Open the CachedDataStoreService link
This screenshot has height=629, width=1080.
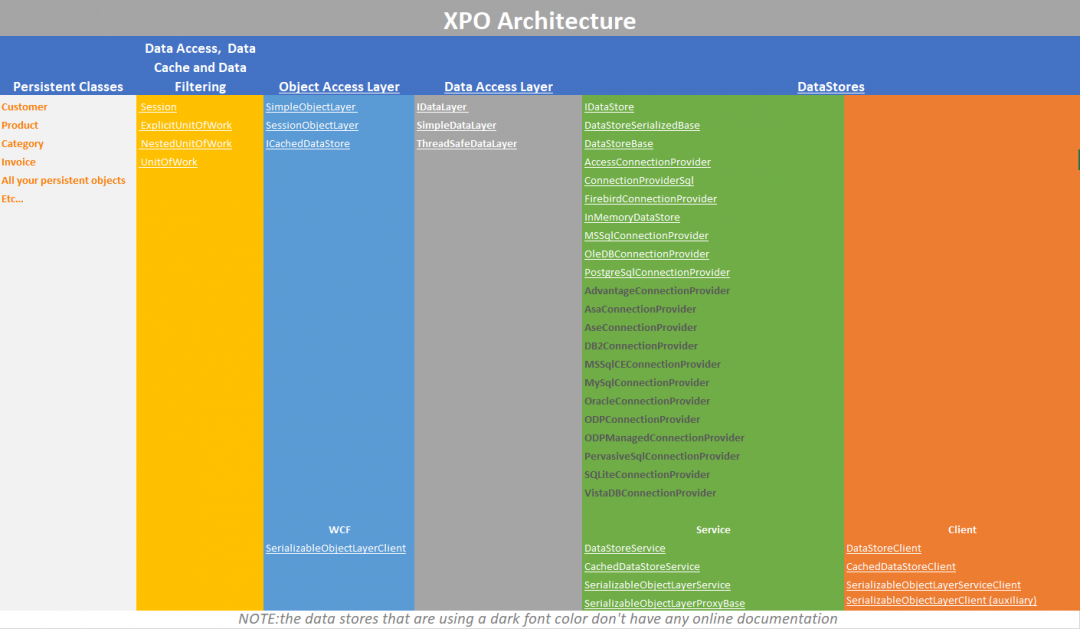pos(642,566)
